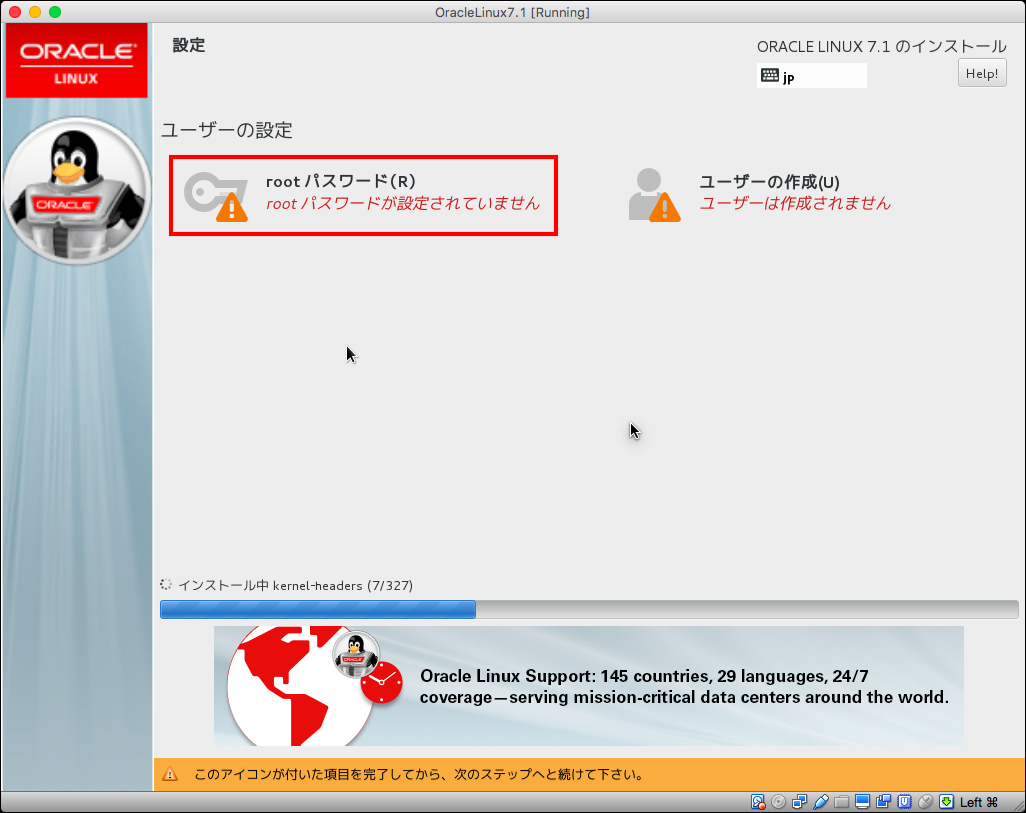Click the USB devices status icon
This screenshot has width=1026, height=813.
coord(821,802)
